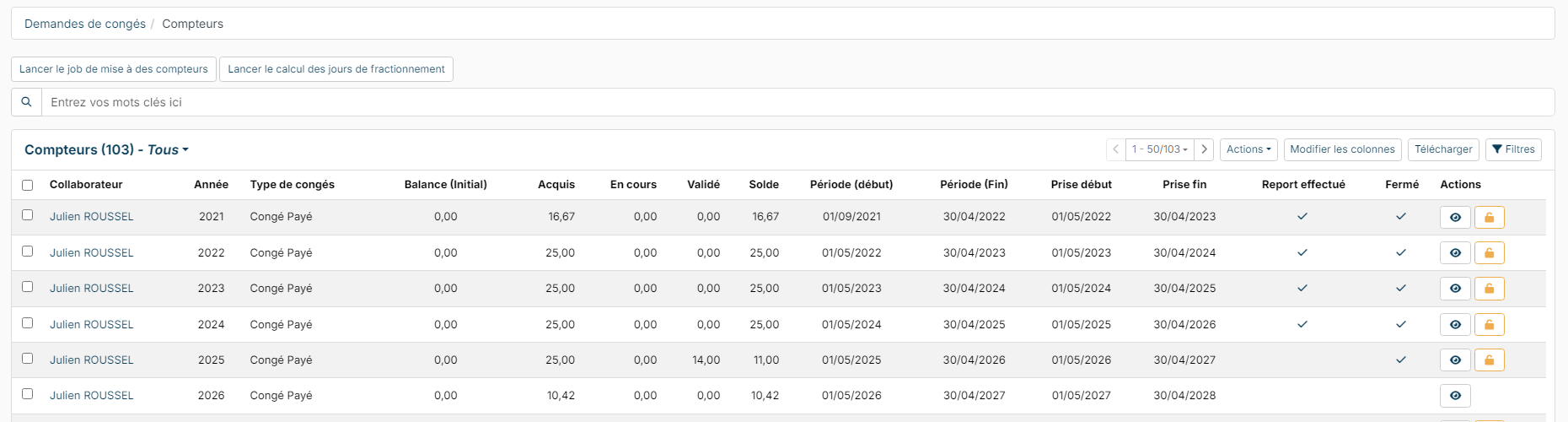Sort by Acquis column header
Screen dimensions: 1568x422
click(556, 185)
